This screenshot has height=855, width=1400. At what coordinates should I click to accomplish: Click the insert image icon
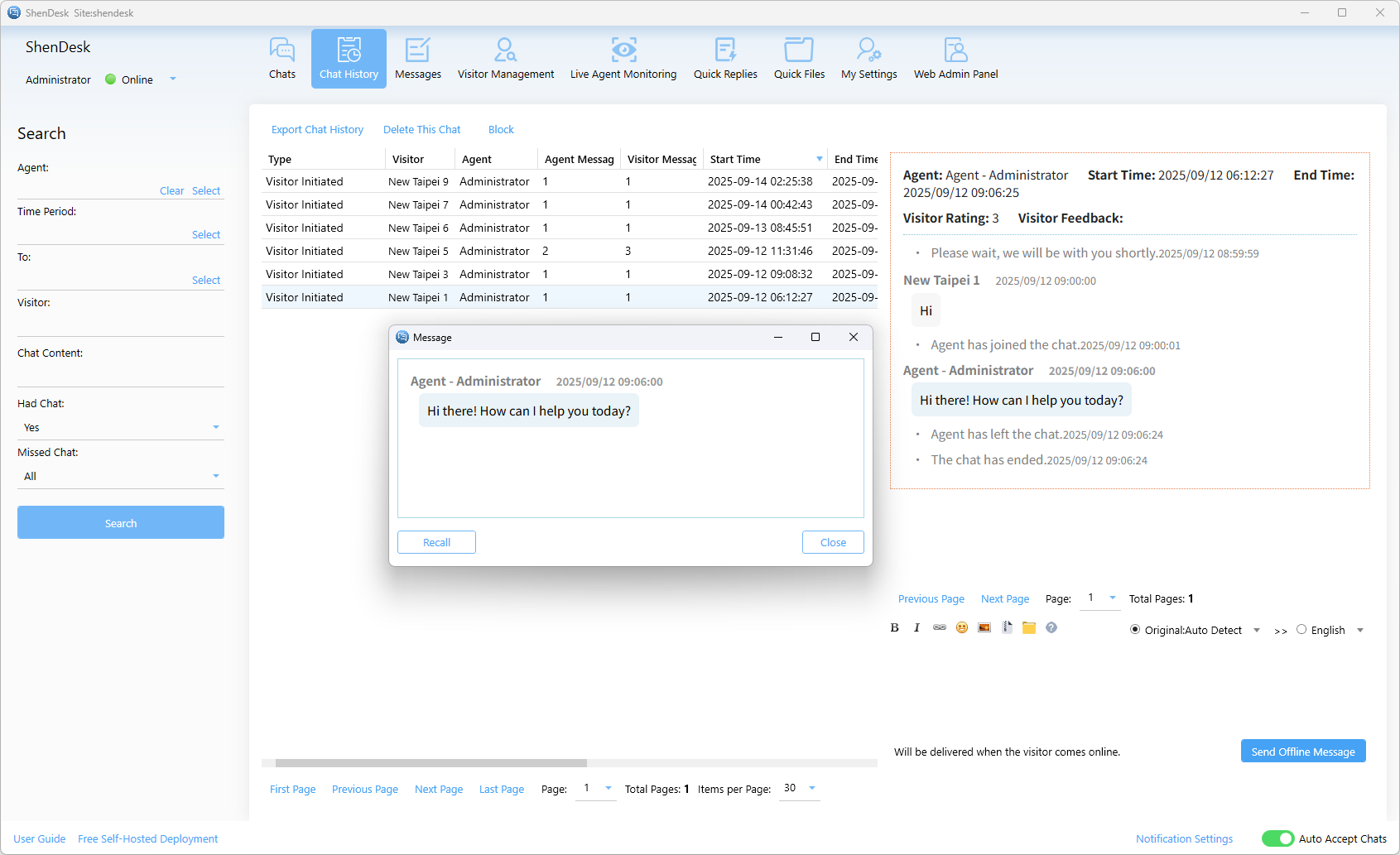pyautogui.click(x=984, y=628)
